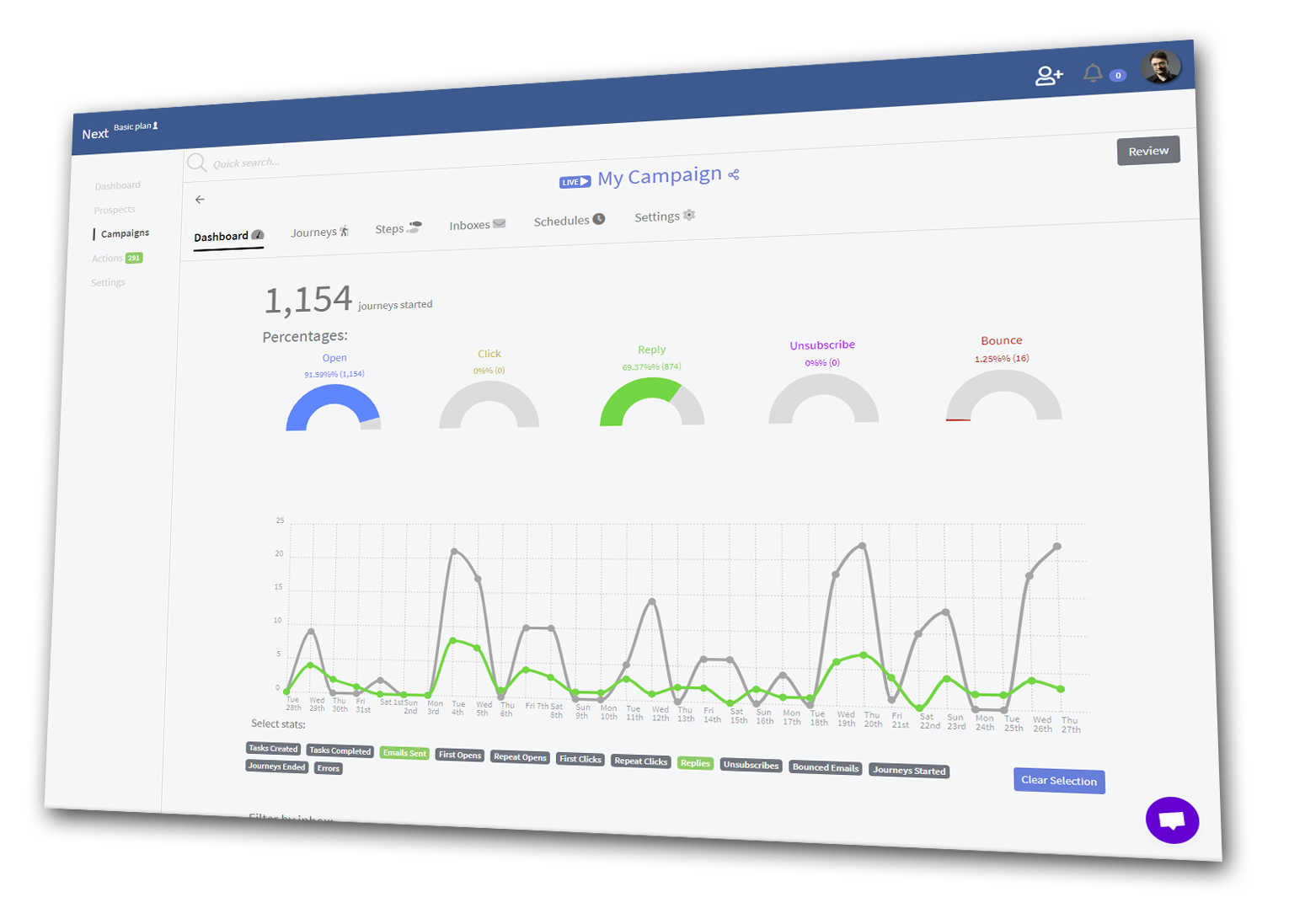
Task: Open the notifications bell
Action: 1093,74
